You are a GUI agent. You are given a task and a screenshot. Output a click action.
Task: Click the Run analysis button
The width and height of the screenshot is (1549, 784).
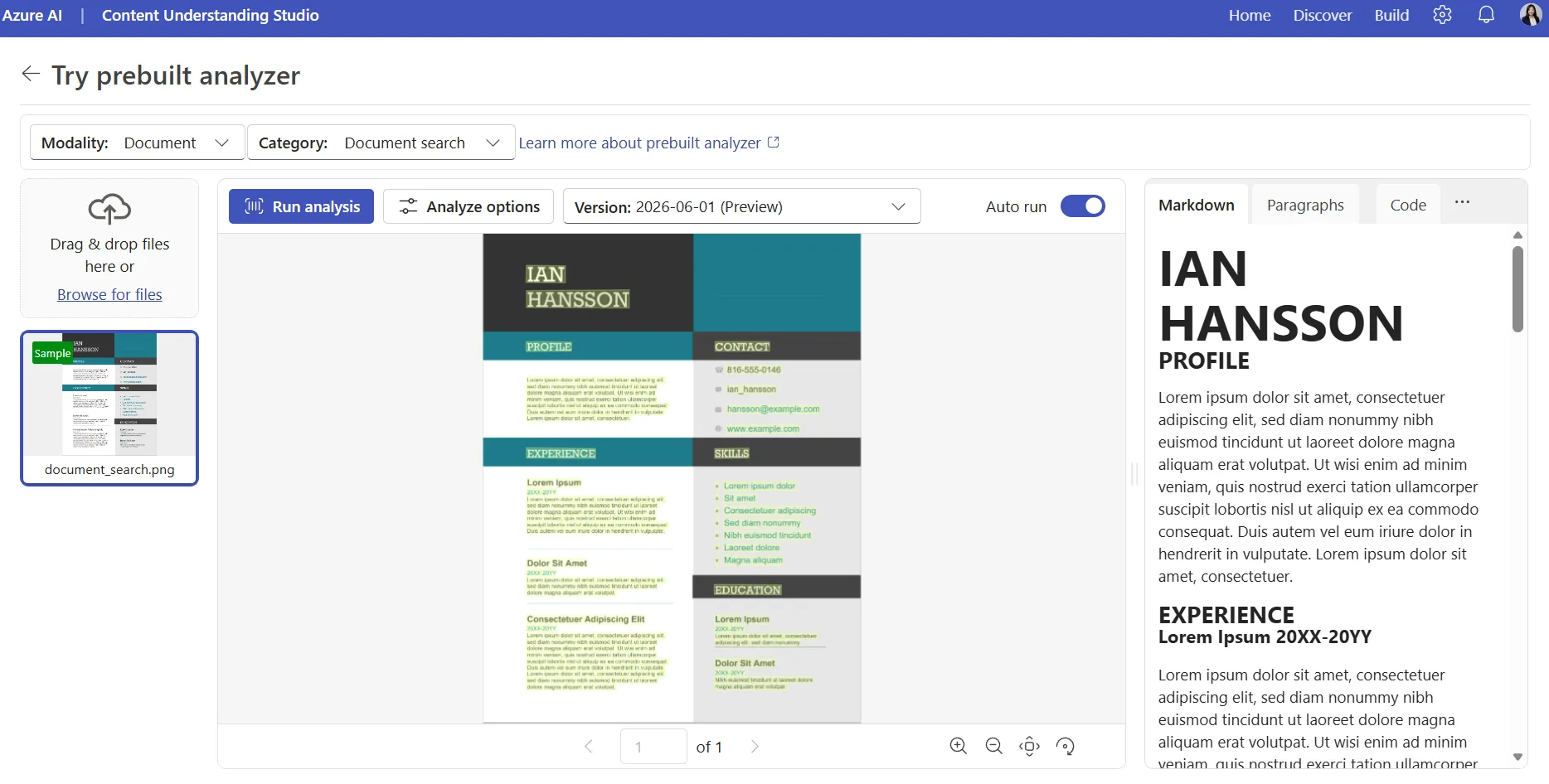pos(301,206)
